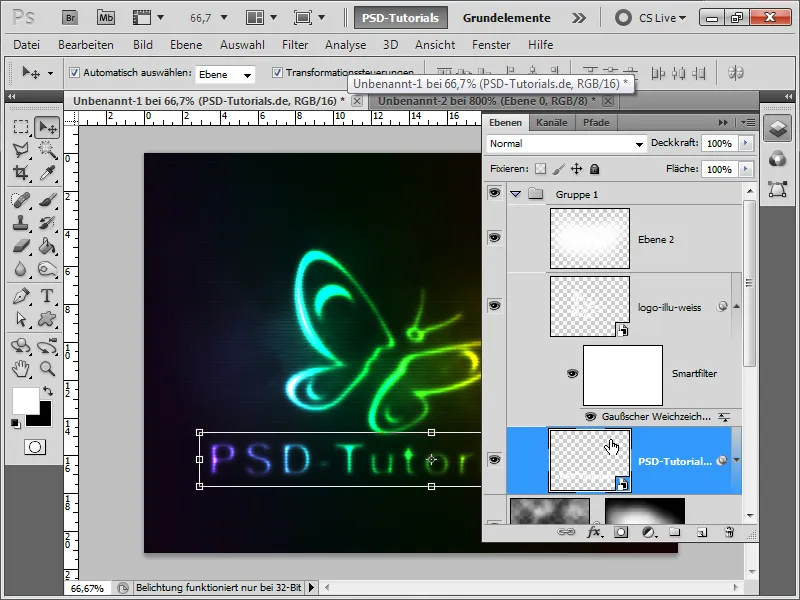Screen dimensions: 800x600
Task: Launch Adobe Bridge
Action: point(70,18)
